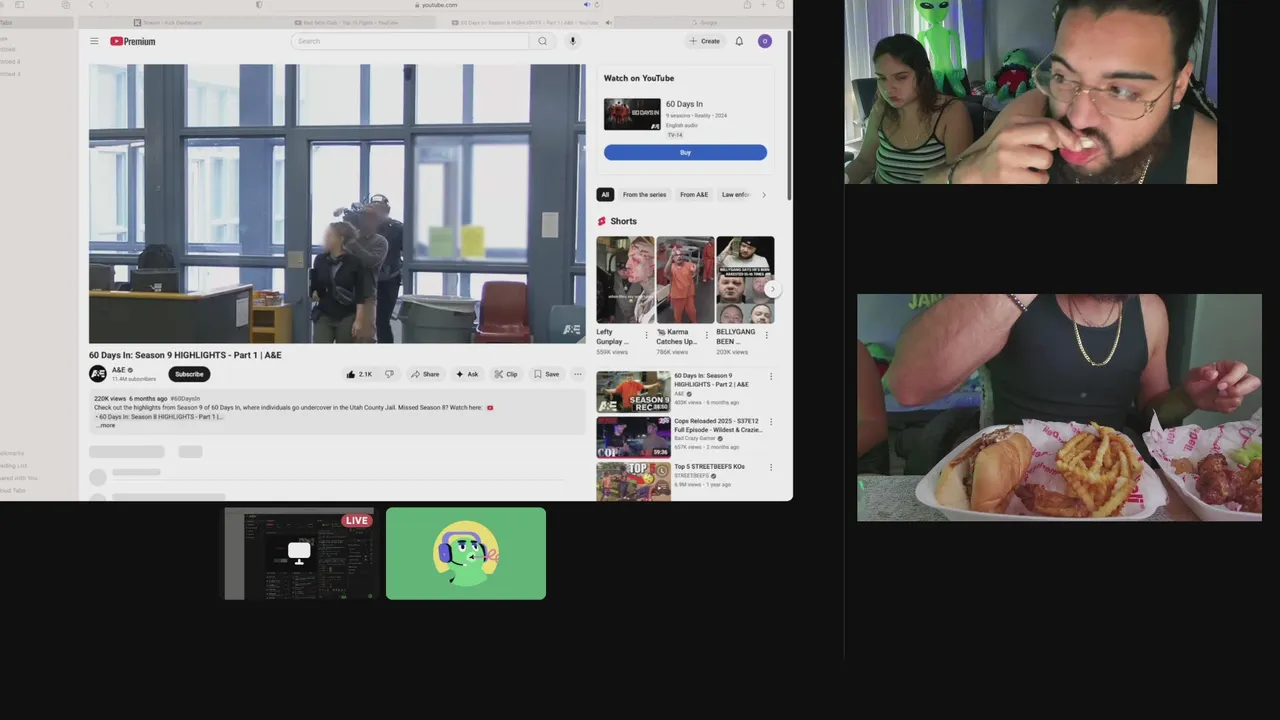Screen dimensions: 1280x720
Task: Open the 60 Days In series thumbnail
Action: click(x=632, y=114)
